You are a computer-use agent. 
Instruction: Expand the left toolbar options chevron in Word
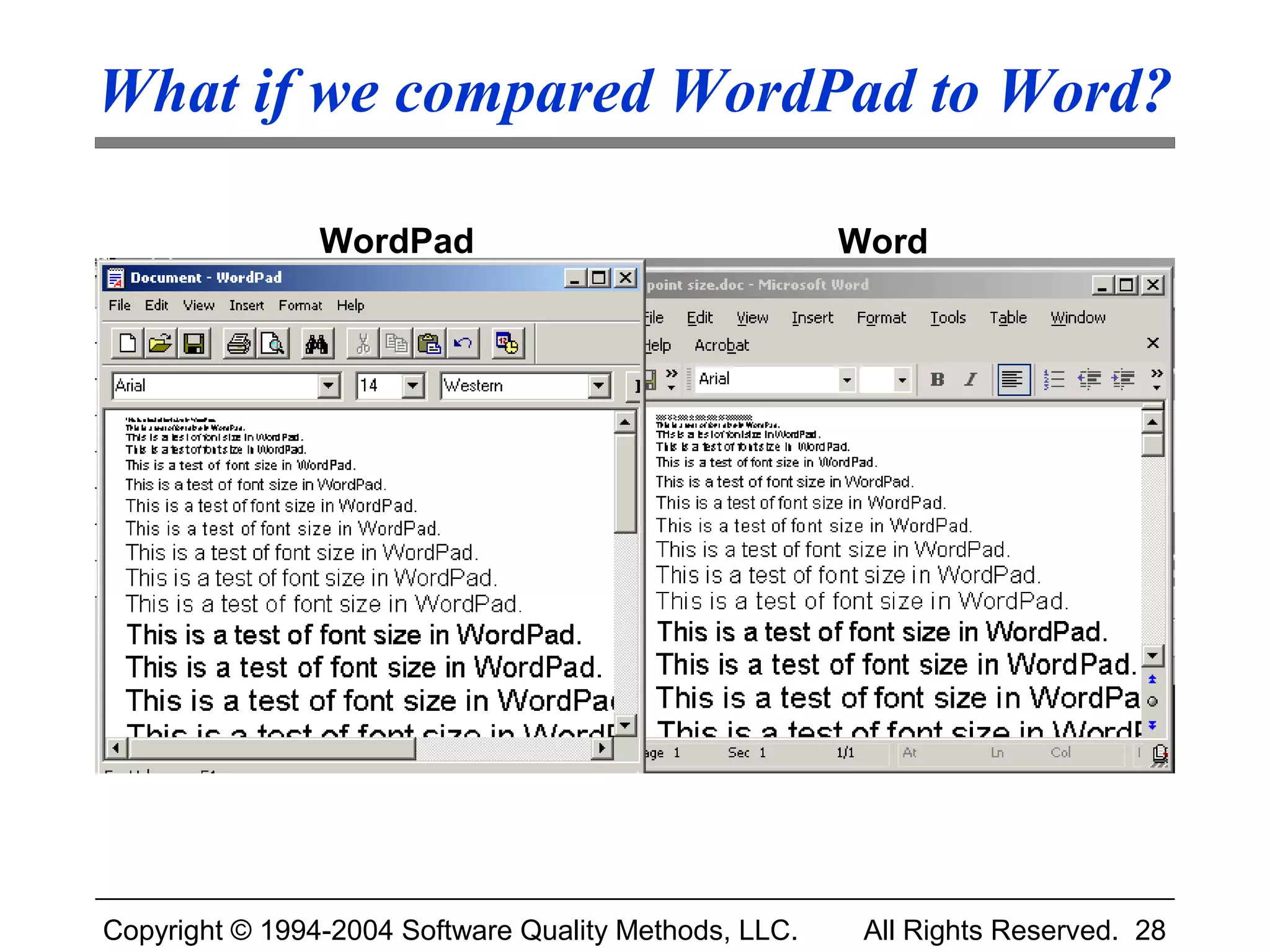pos(672,379)
